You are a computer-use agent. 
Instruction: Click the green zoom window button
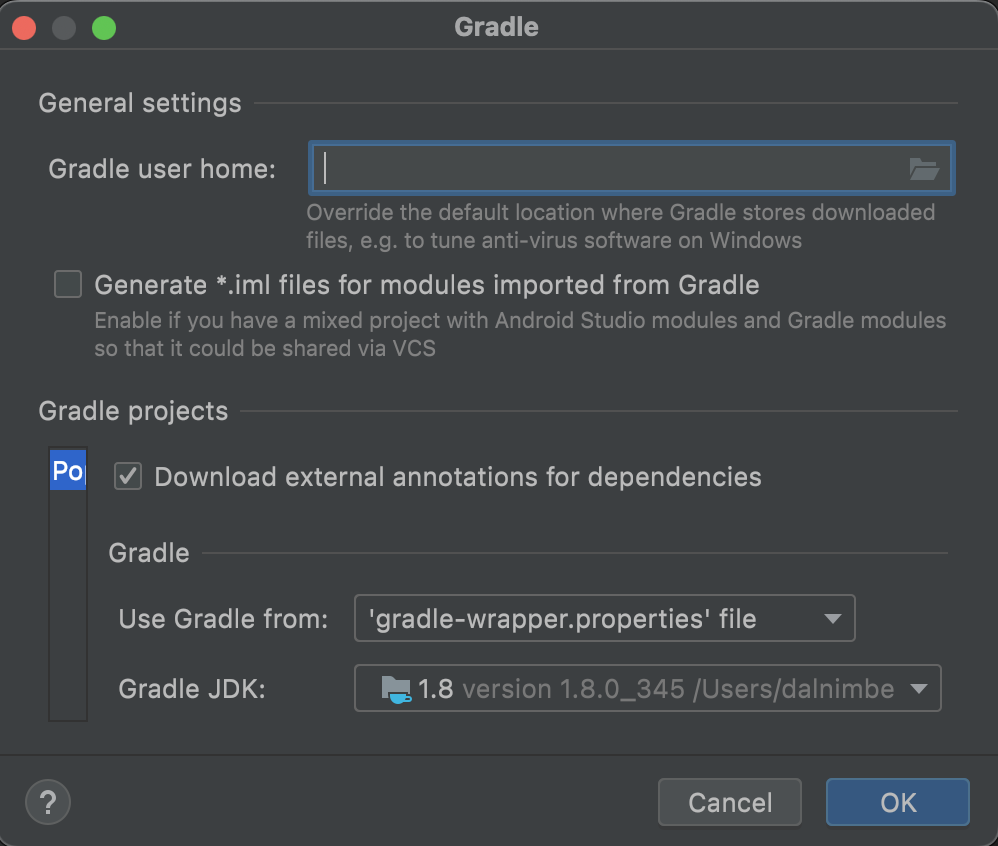104,28
